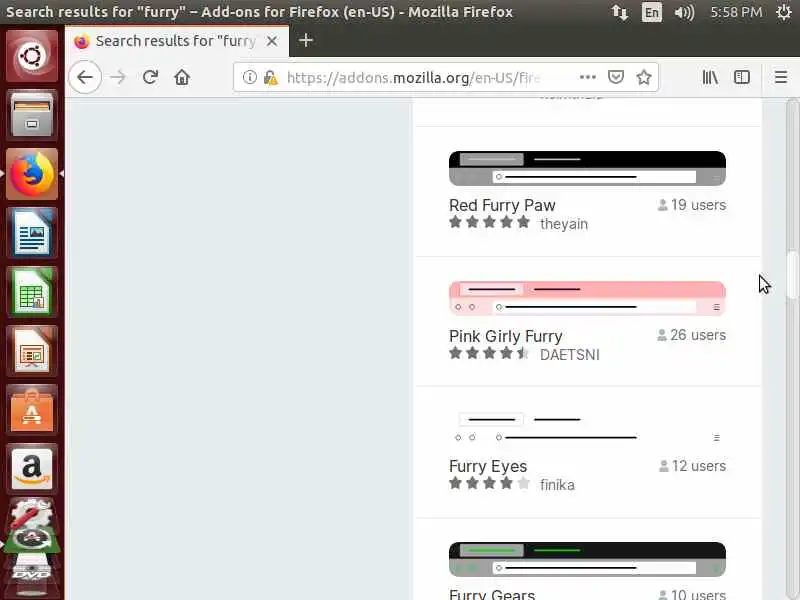Screen dimensions: 800x600
Task: Open the Firefox hamburger menu
Action: (781, 77)
